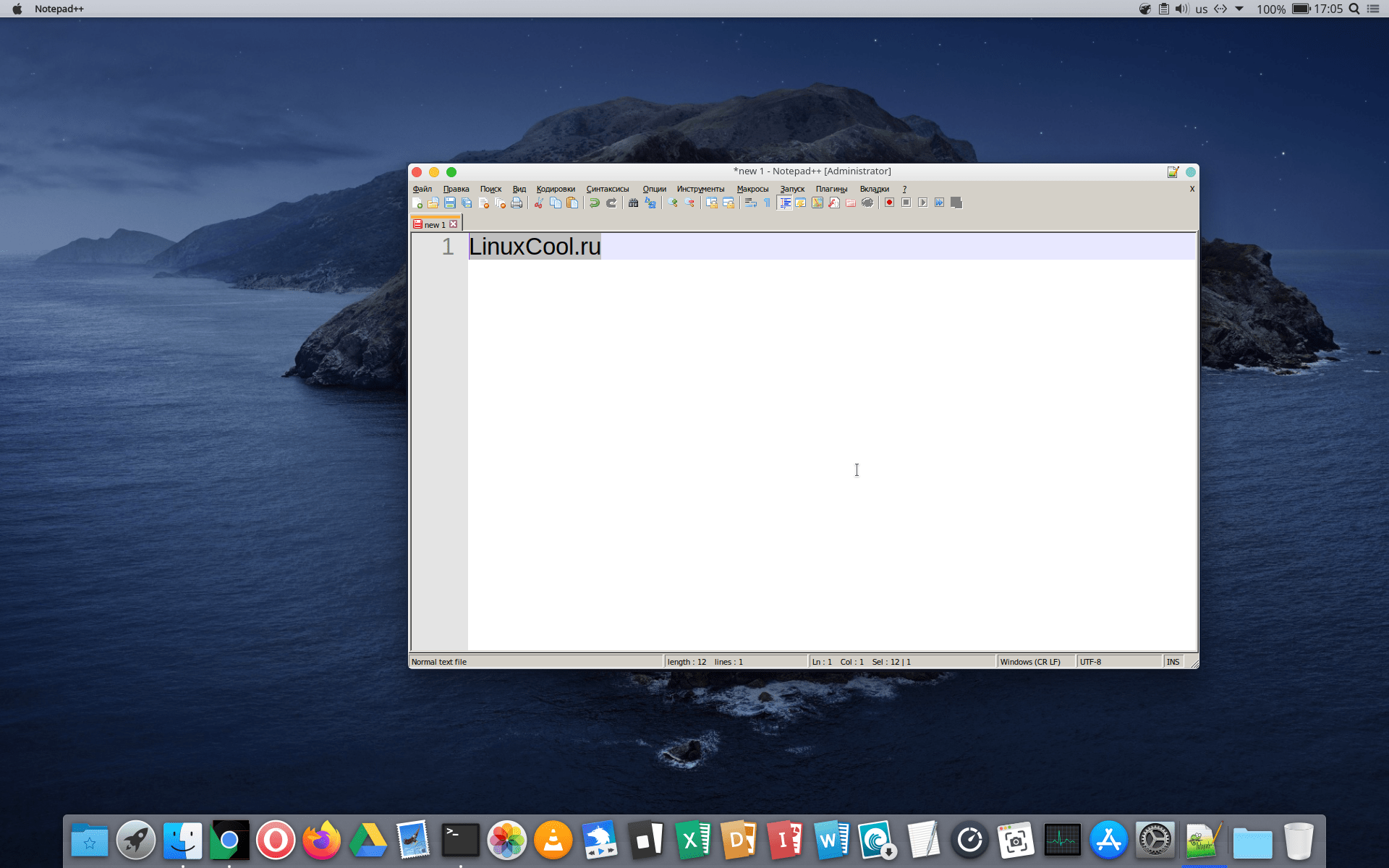Select the new 1 document tab
Screen dimensions: 1389x868
point(435,224)
